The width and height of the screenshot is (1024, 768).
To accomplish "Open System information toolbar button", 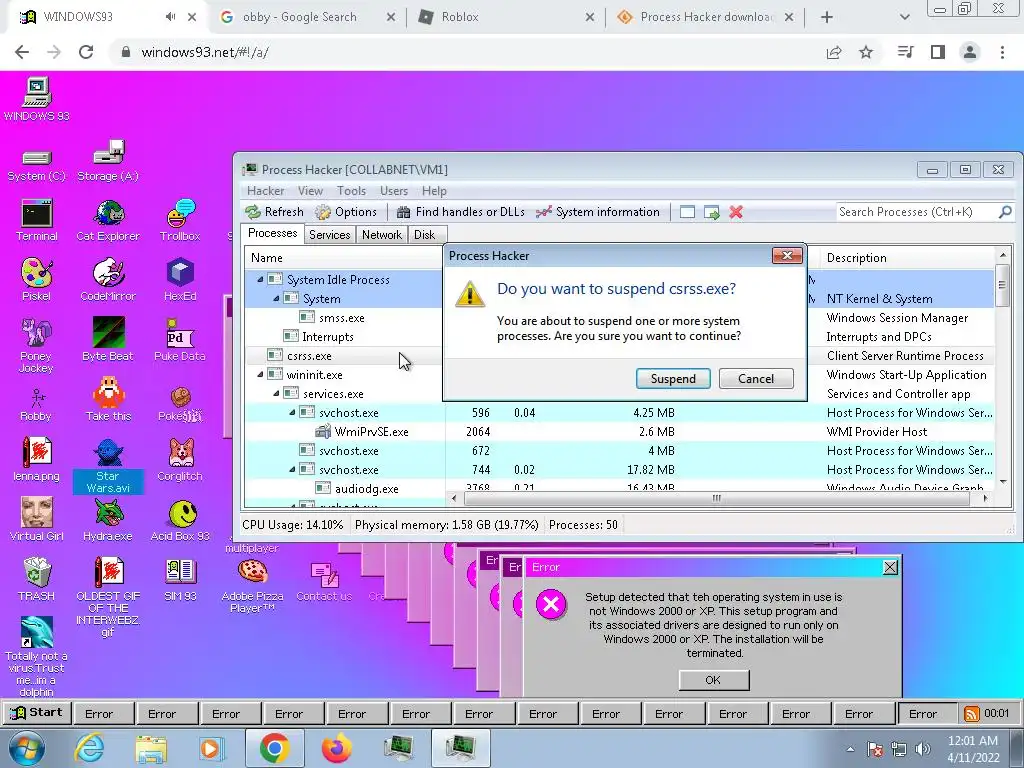I will [598, 212].
